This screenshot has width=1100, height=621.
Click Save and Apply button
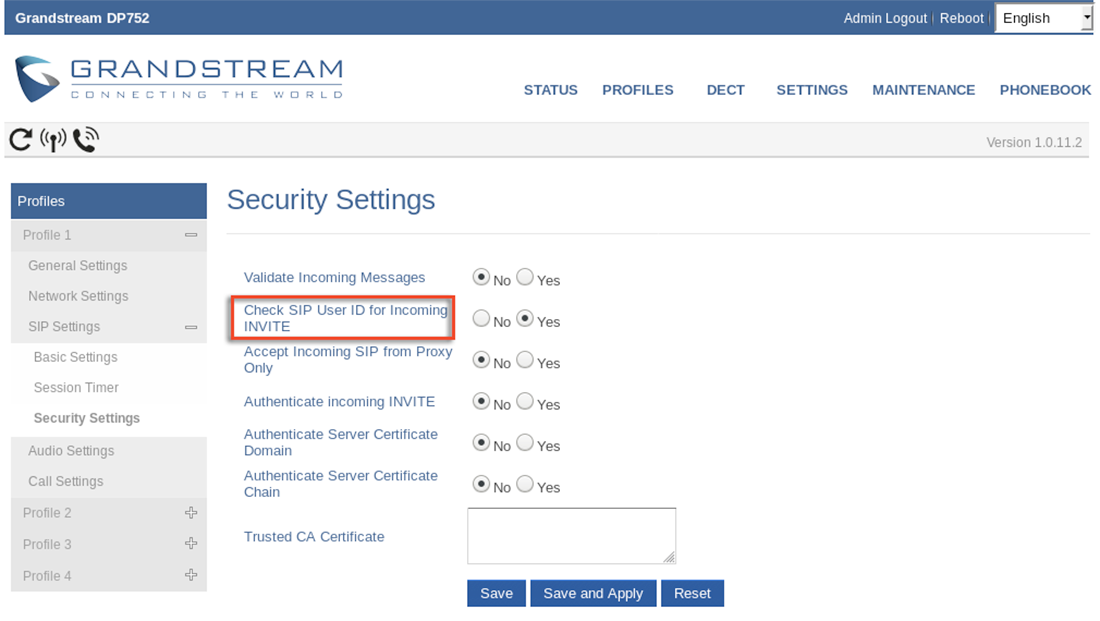click(x=593, y=594)
